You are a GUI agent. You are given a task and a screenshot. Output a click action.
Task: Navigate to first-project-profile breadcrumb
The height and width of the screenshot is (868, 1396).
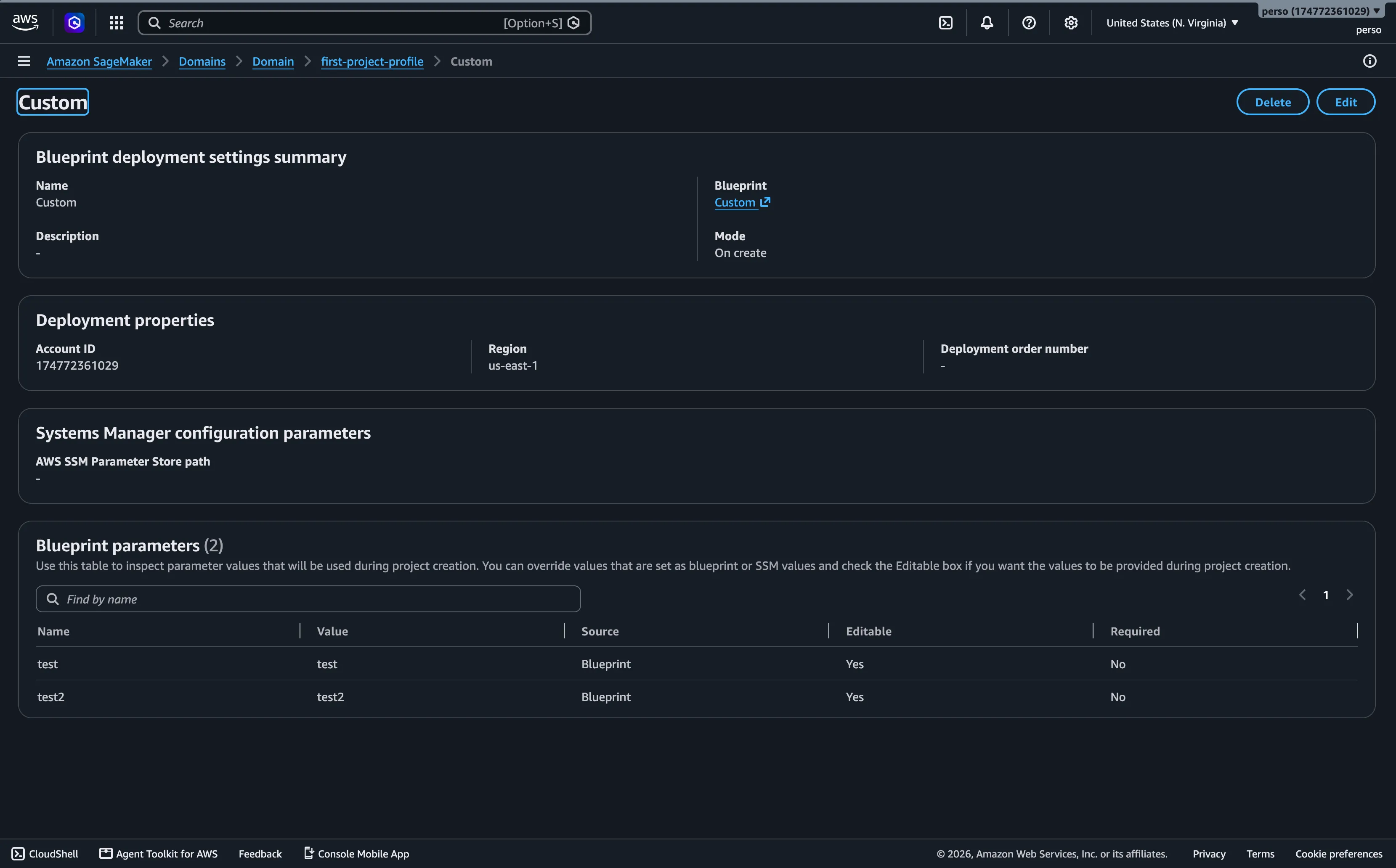(372, 61)
